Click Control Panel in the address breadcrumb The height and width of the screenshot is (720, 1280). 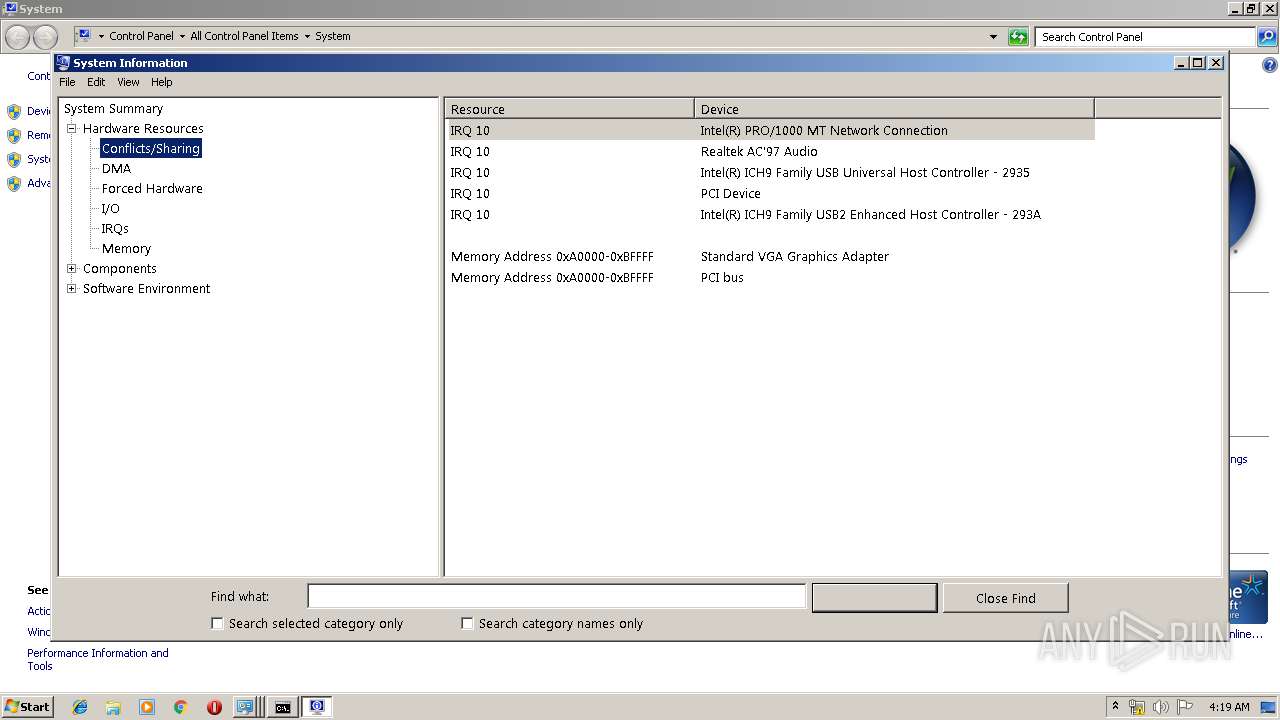pos(141,36)
